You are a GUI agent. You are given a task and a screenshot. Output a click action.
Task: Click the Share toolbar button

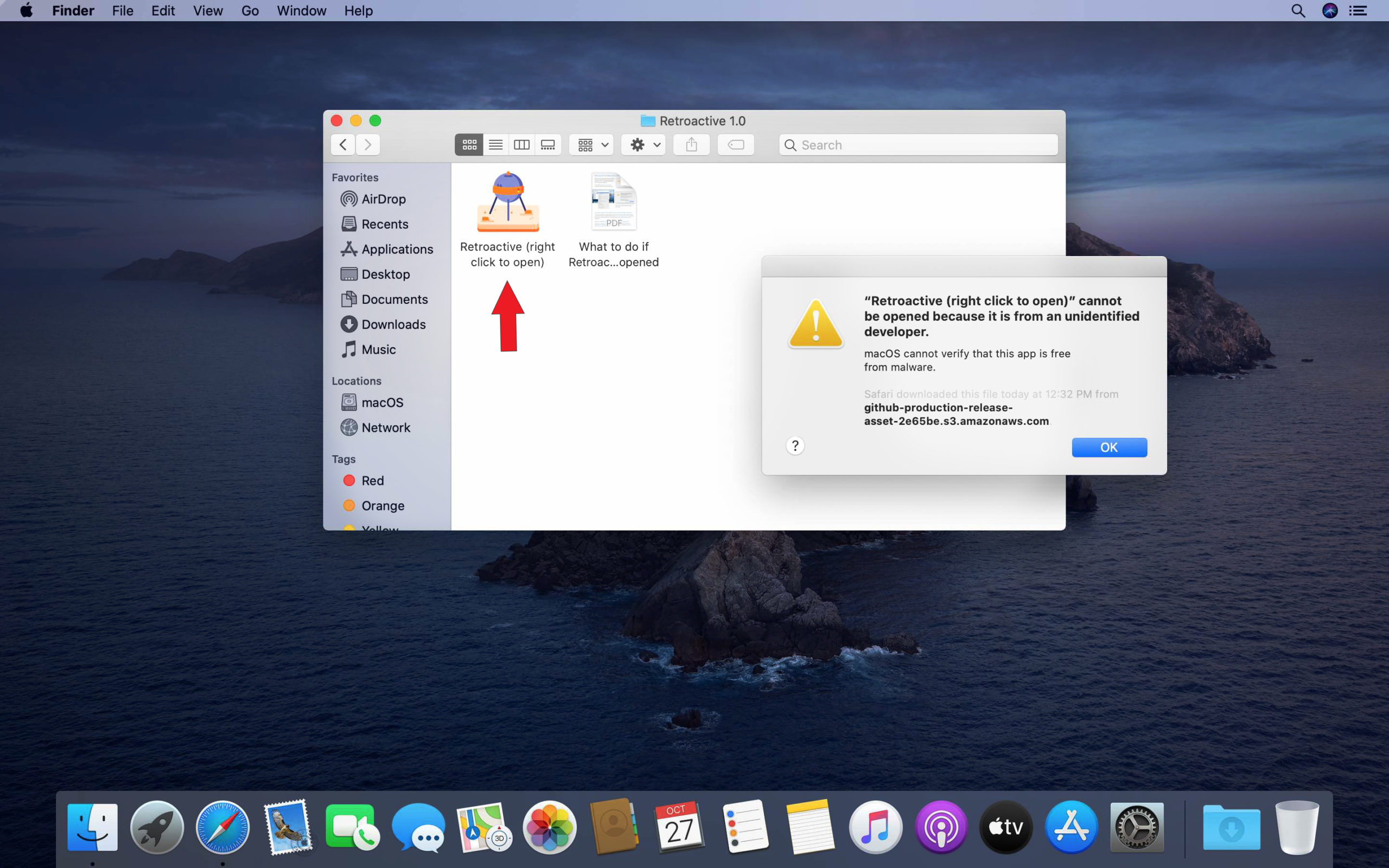click(x=692, y=145)
